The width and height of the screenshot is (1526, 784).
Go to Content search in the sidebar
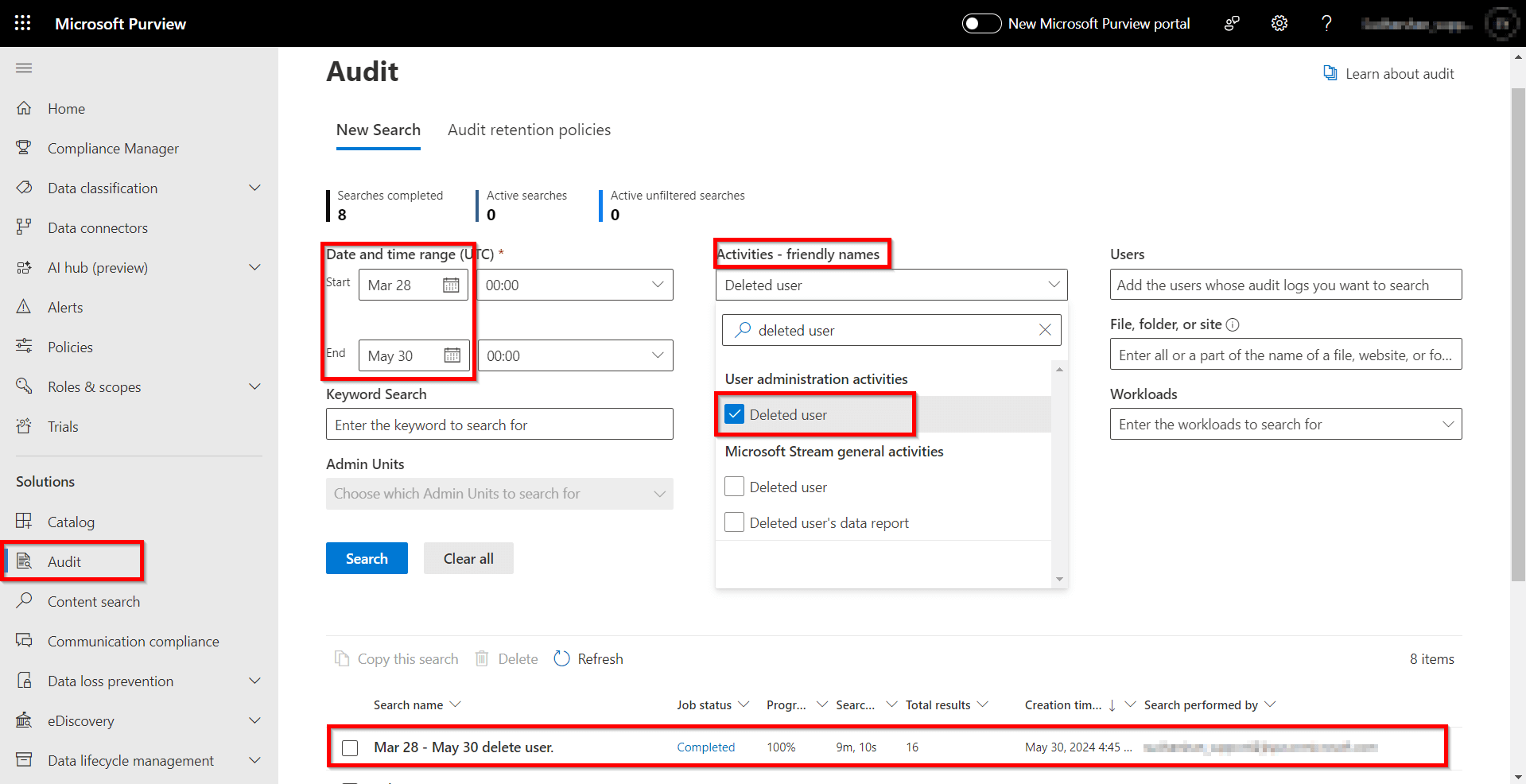[94, 601]
